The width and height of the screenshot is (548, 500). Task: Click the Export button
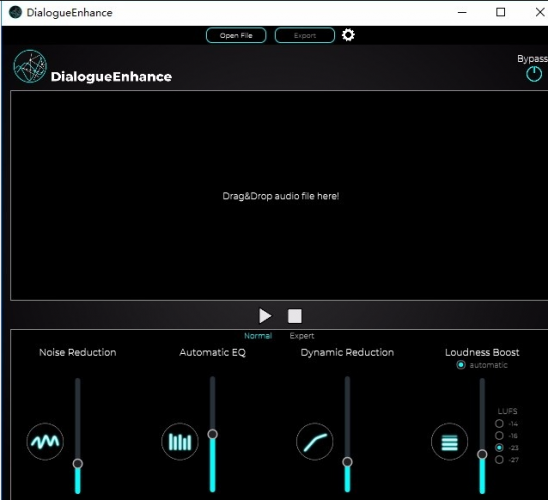tap(305, 35)
